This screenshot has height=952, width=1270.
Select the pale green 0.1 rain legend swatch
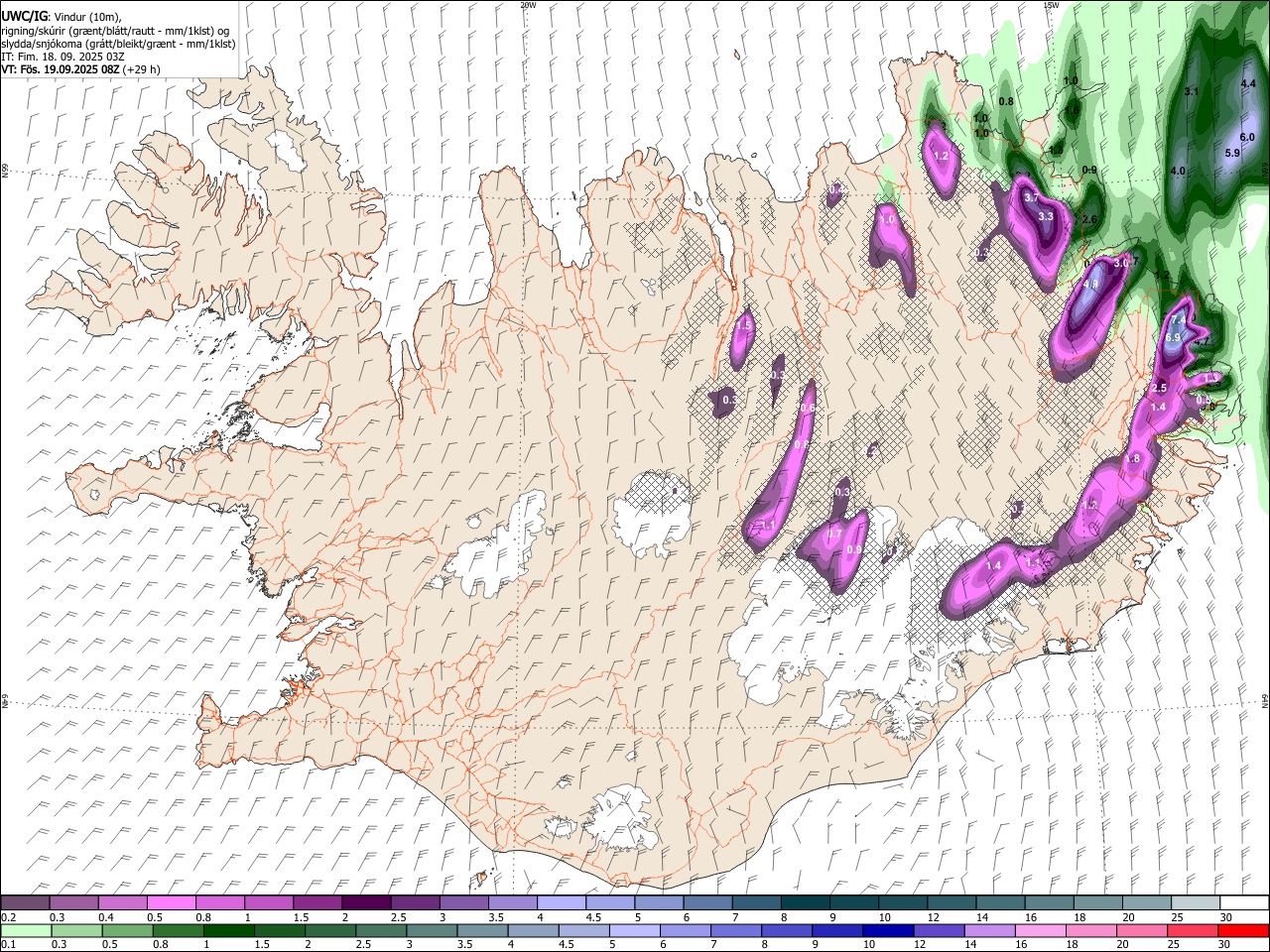[x=25, y=930]
